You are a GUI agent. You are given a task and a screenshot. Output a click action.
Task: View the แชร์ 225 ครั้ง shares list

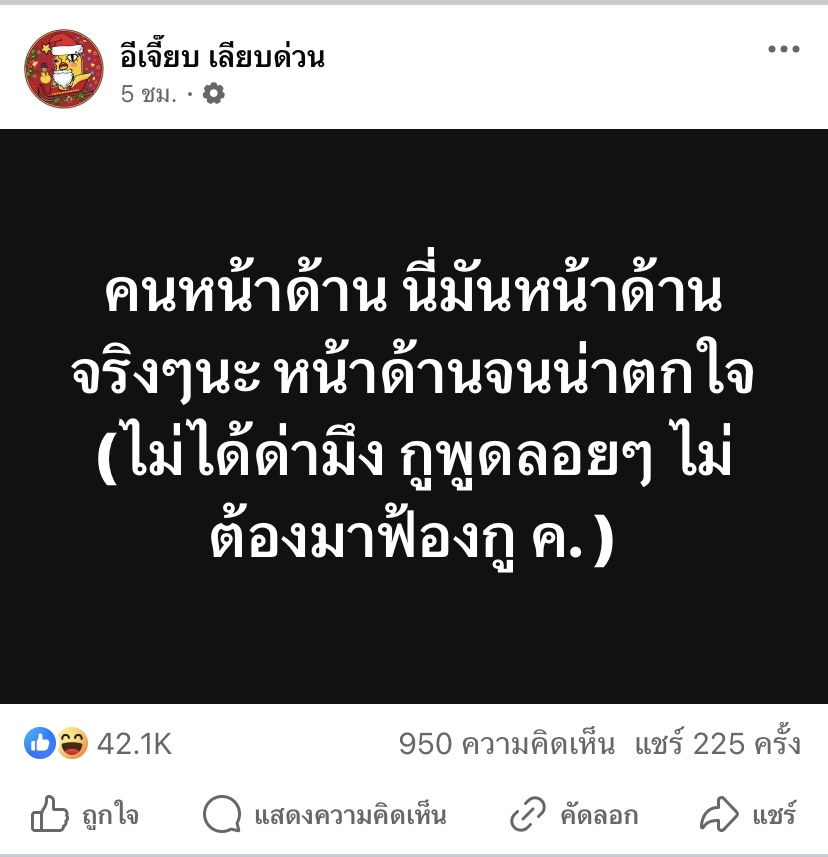(x=718, y=743)
